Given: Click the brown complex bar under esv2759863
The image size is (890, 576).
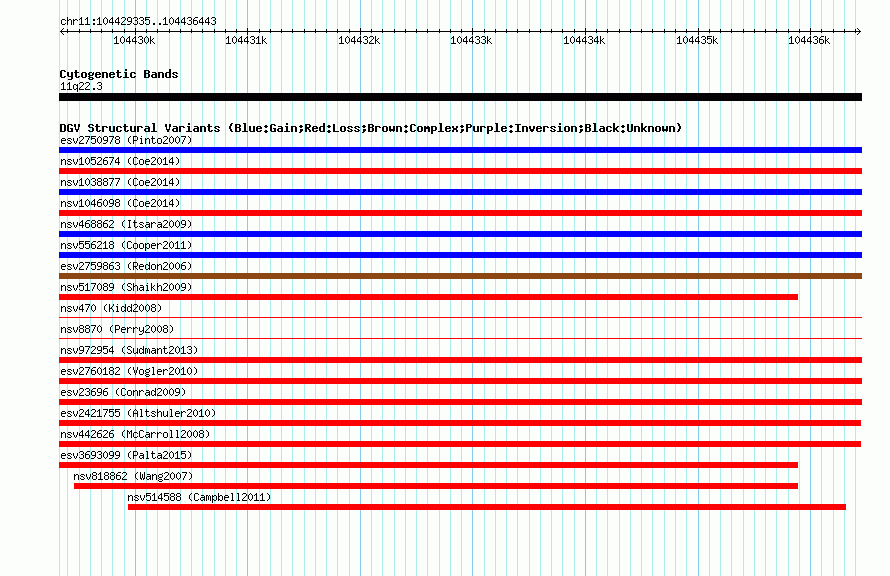Looking at the screenshot, I should coord(460,276).
